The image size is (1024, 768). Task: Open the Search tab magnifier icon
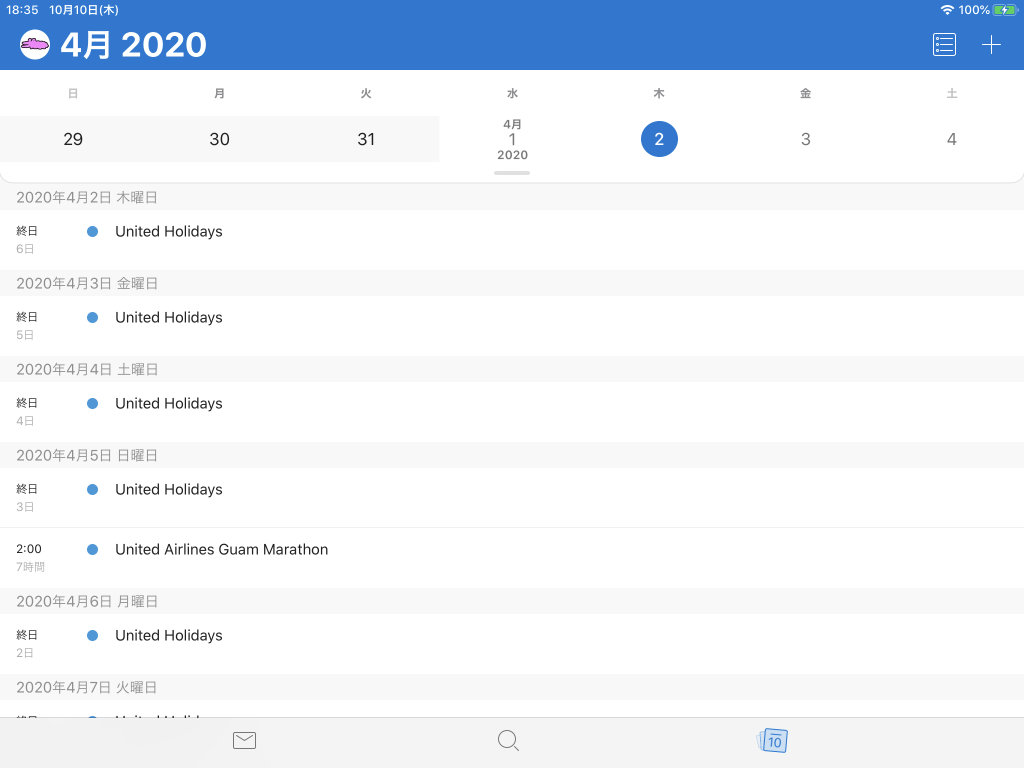(508, 741)
